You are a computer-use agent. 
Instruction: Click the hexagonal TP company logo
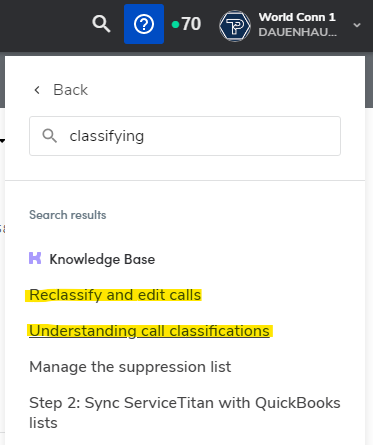tap(235, 26)
